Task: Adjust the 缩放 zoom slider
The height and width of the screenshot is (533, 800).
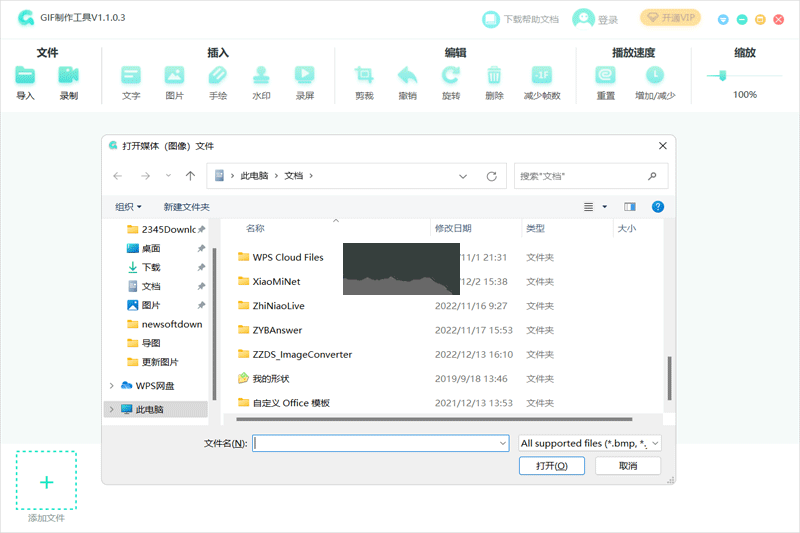Action: (x=722, y=75)
